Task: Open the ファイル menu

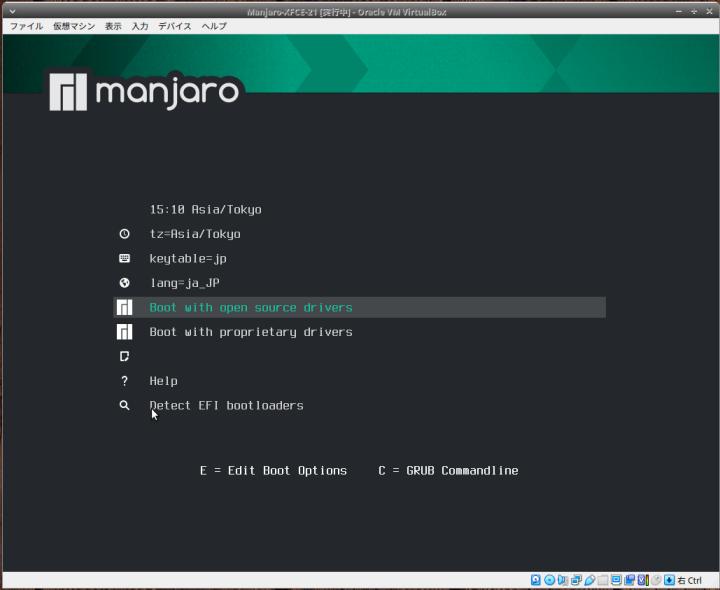Action: pos(27,26)
